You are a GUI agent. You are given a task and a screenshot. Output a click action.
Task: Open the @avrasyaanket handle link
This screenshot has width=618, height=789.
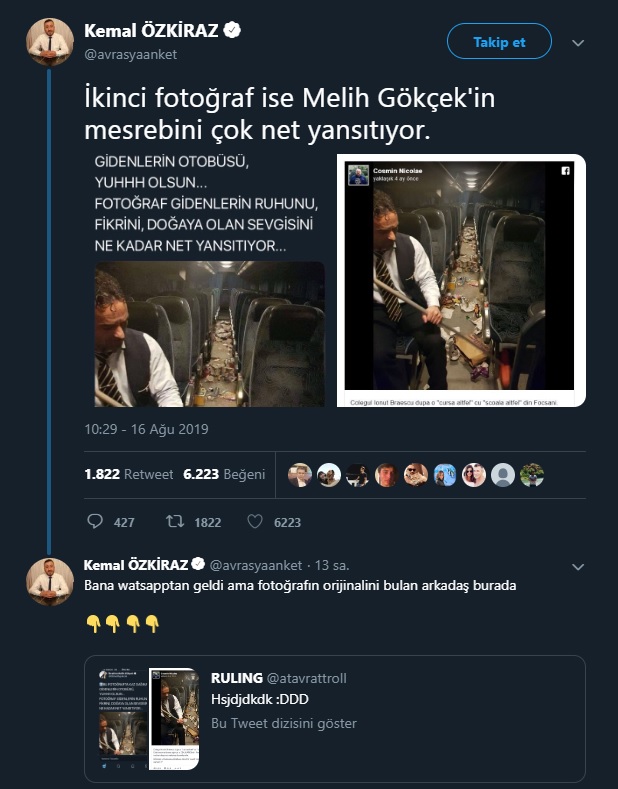pos(131,55)
